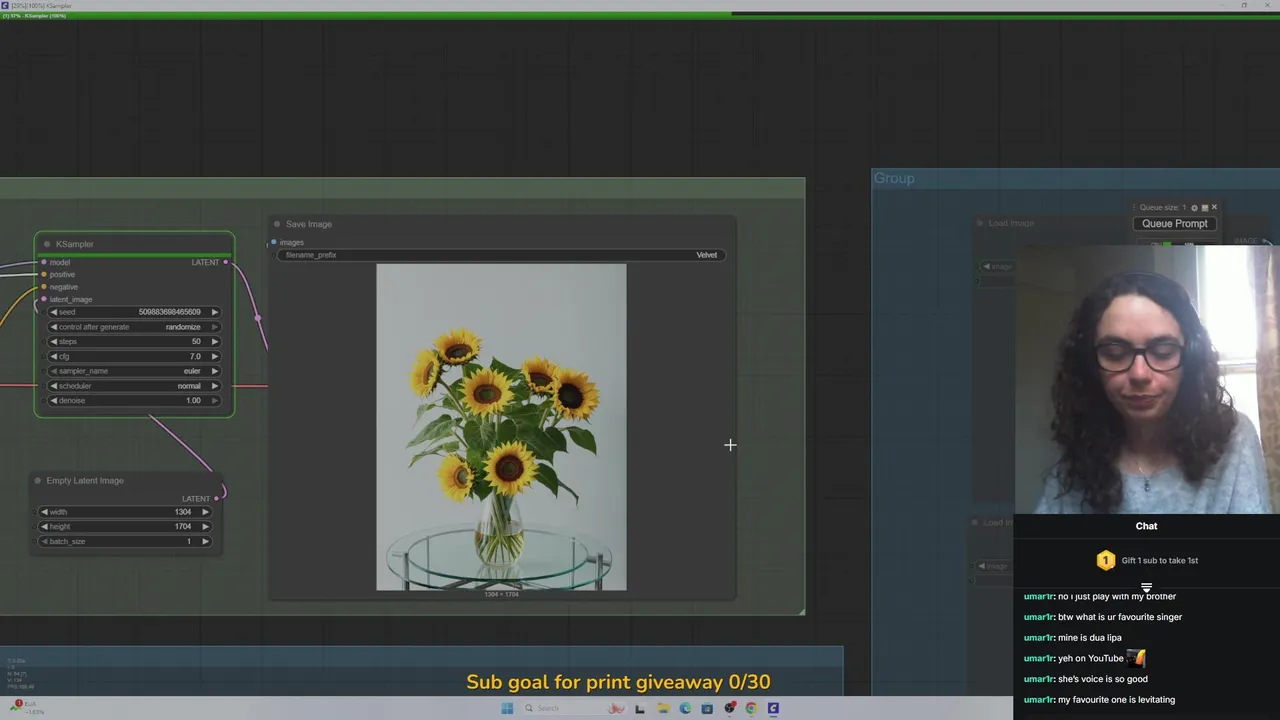
Task: Open the Windows Start menu
Action: click(507, 708)
